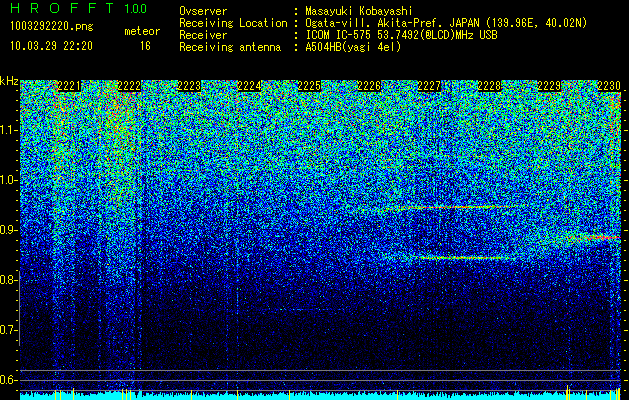Click the 0.6 frequency axis label
The height and width of the screenshot is (400, 629).
(x=8, y=380)
